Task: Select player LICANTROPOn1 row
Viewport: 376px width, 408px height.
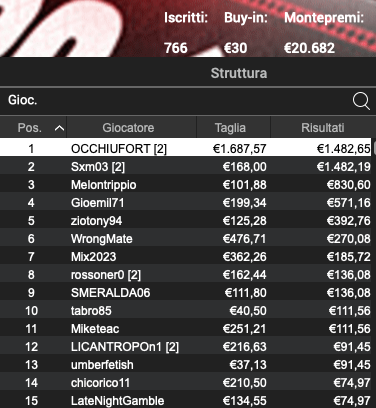Action: point(186,347)
